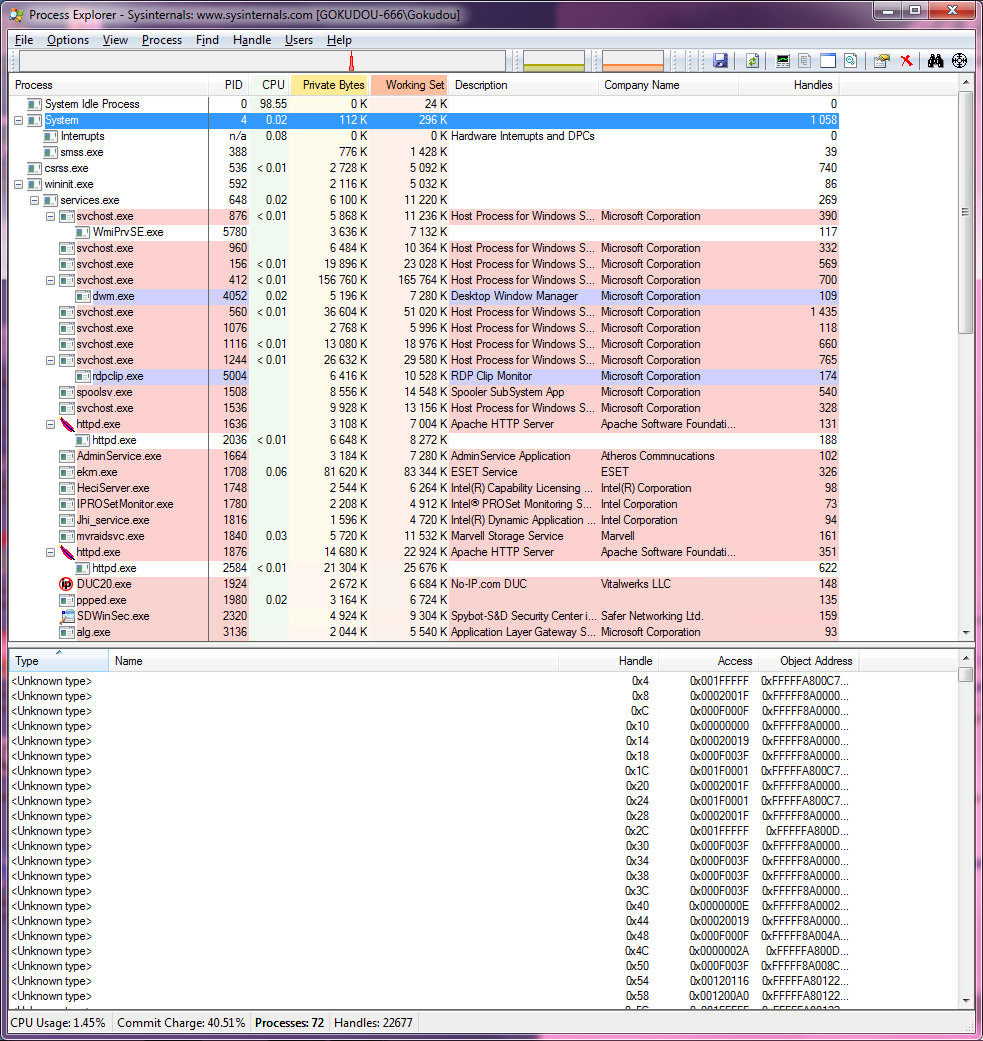Click the WmiPrvSE.exe process icon

83,232
